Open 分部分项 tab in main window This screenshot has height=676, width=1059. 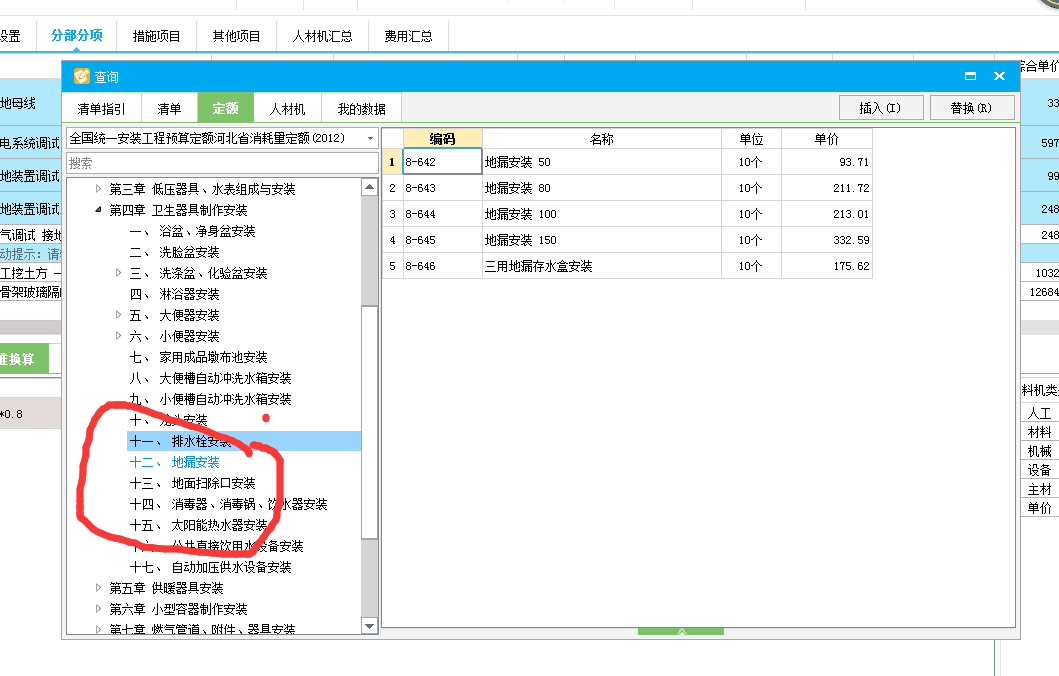(77, 35)
